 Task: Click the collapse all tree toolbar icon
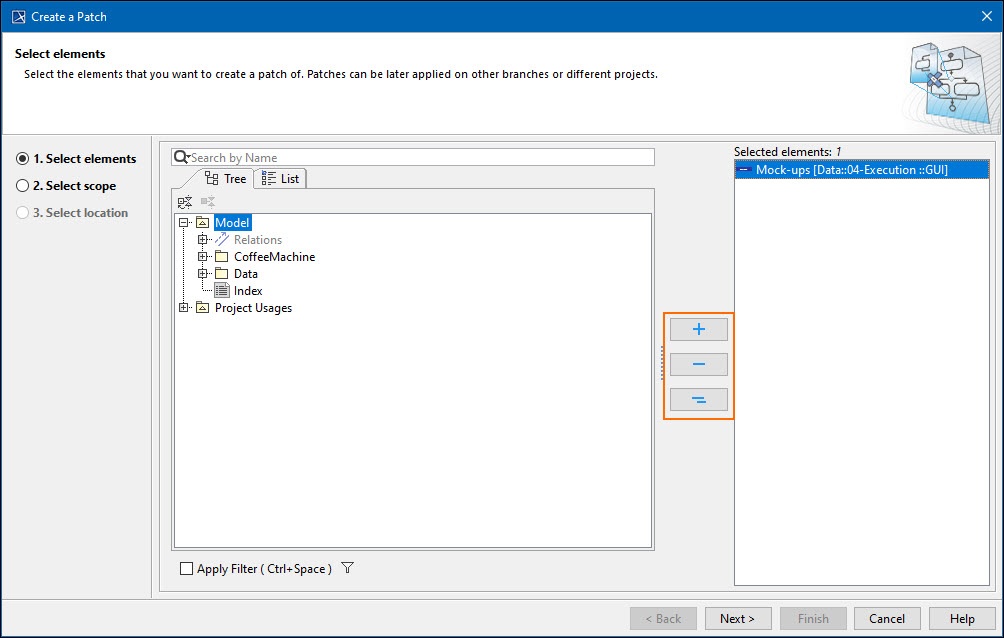click(x=185, y=202)
